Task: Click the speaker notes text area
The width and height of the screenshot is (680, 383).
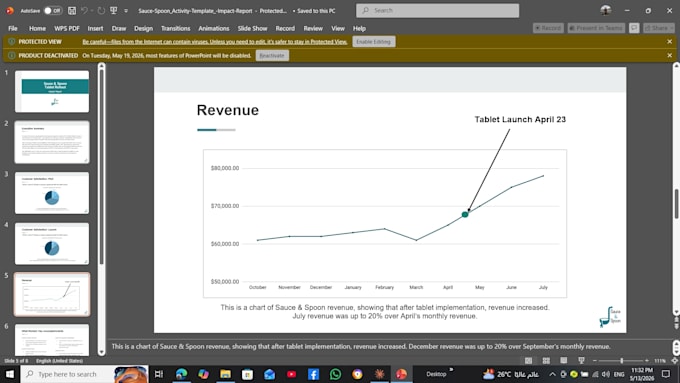Action: [361, 347]
